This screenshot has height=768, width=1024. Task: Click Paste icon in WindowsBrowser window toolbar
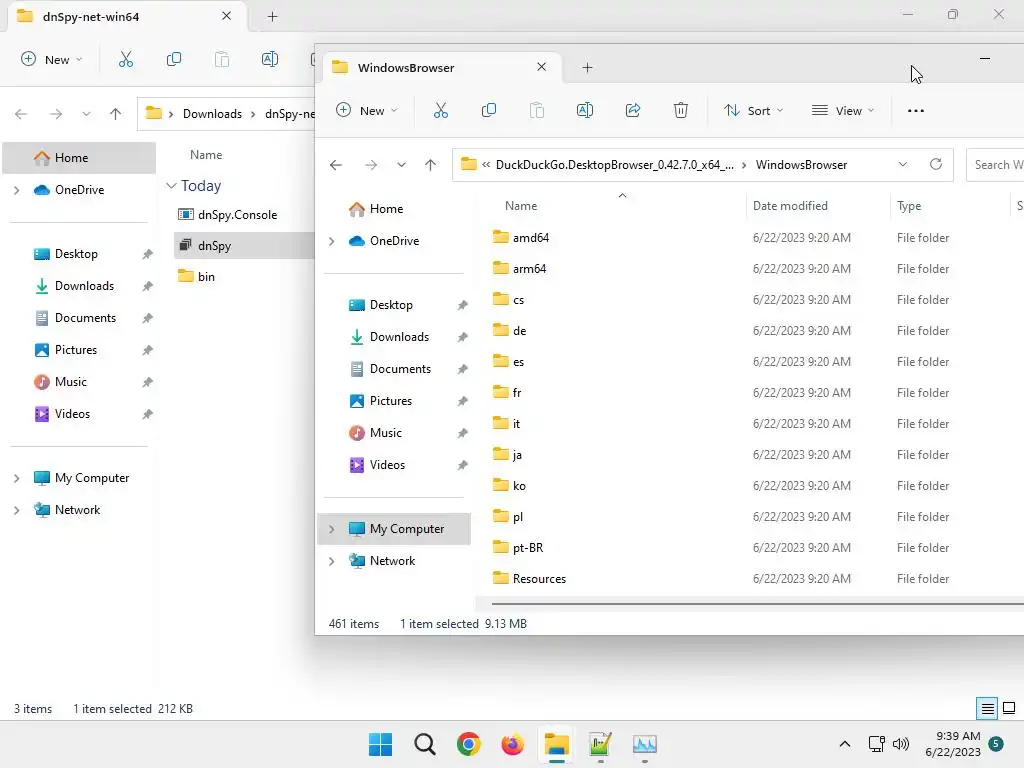pos(537,110)
